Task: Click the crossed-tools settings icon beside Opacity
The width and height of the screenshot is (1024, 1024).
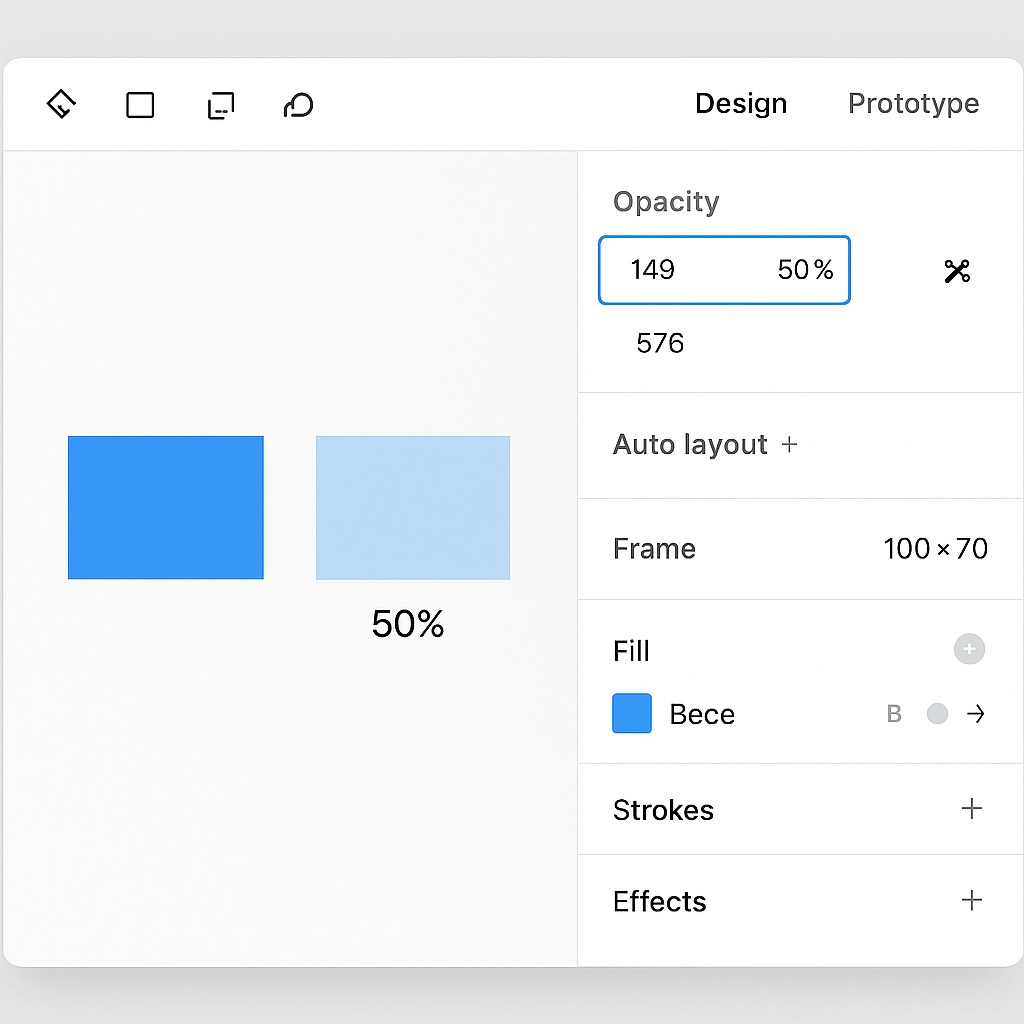Action: [x=956, y=270]
